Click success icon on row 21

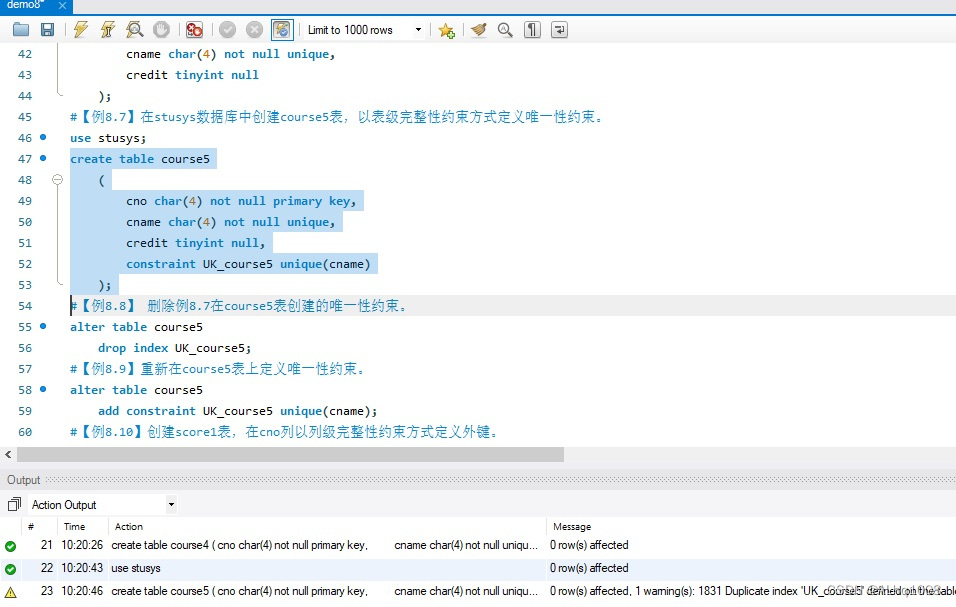10,546
